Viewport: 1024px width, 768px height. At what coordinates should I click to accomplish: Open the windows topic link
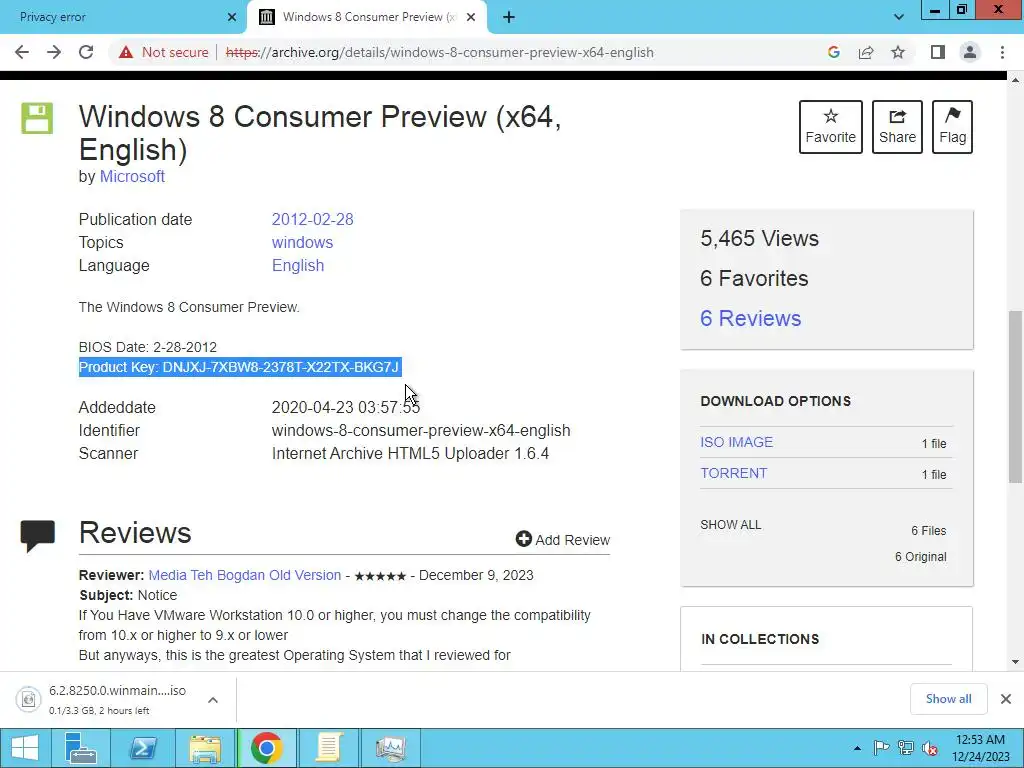point(302,242)
